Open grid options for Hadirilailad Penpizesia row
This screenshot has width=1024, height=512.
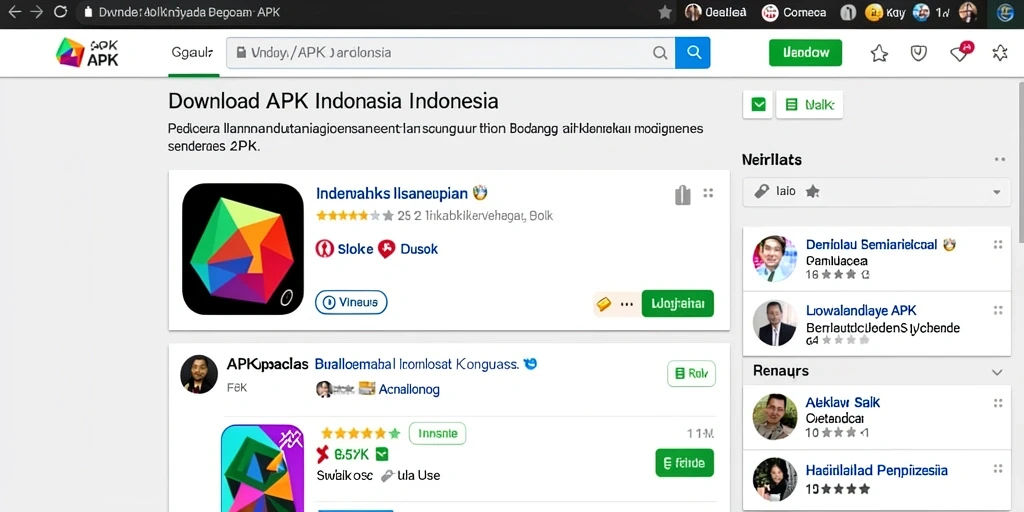tap(997, 469)
